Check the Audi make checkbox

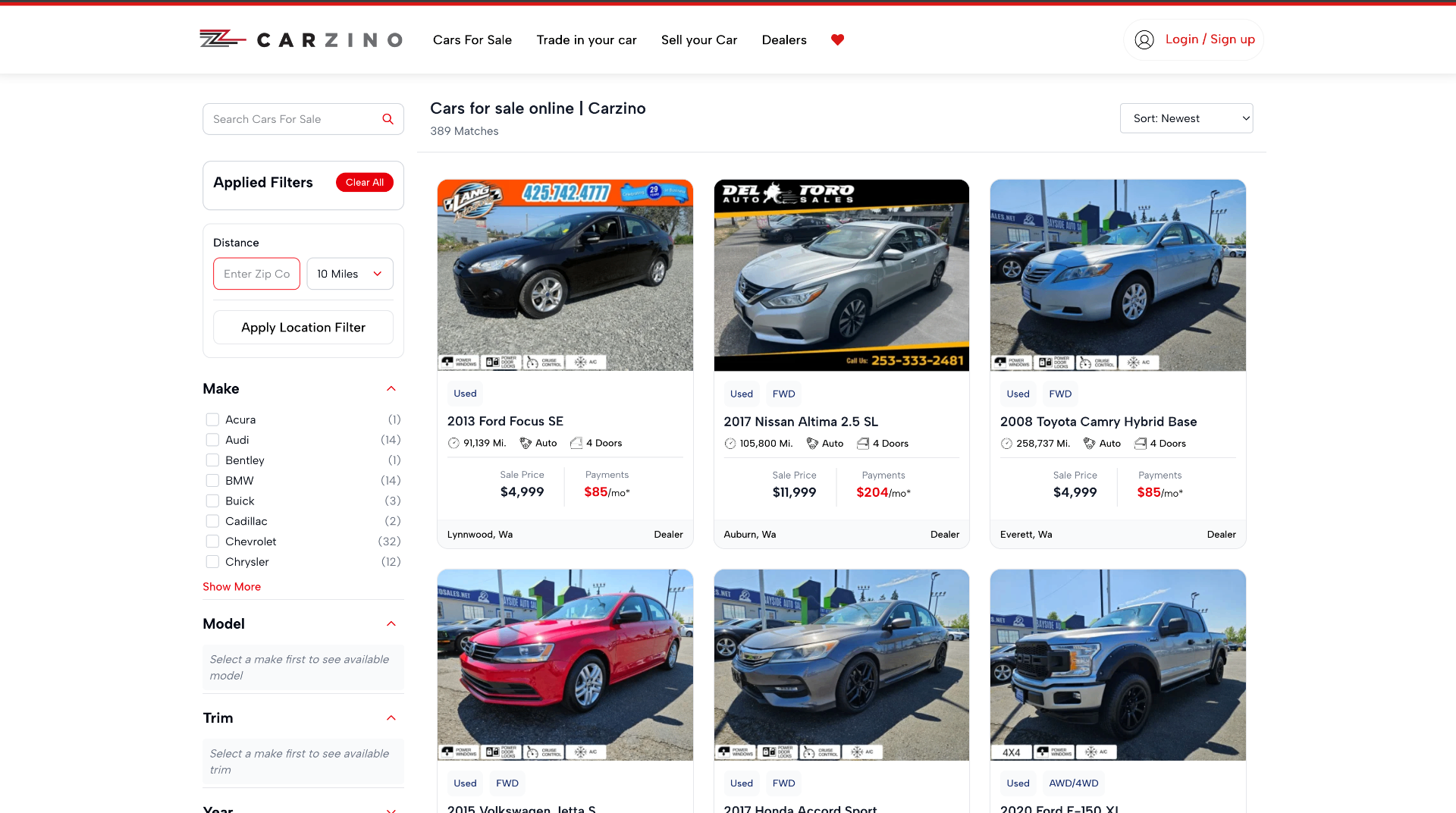pyautogui.click(x=212, y=440)
